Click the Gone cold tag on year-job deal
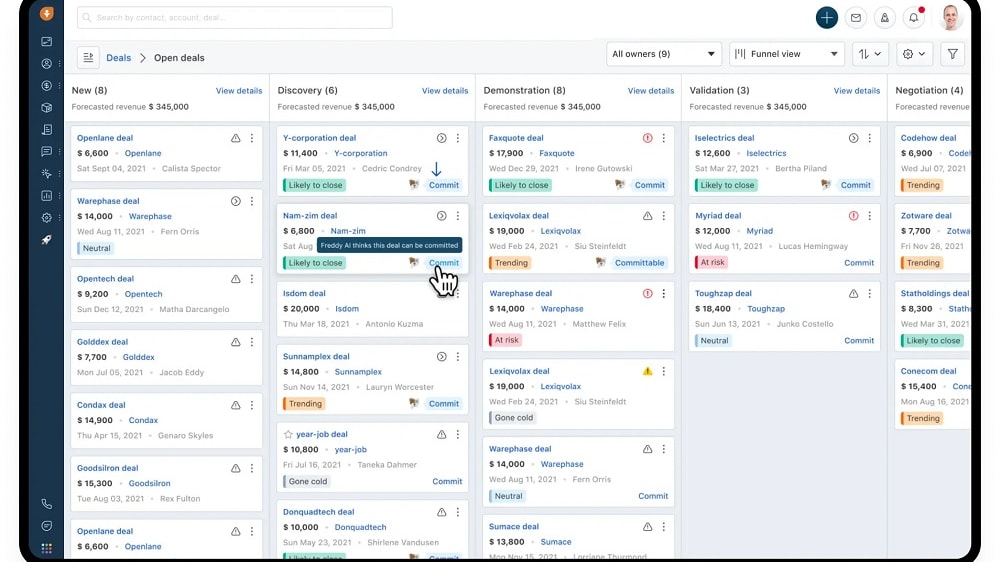The height and width of the screenshot is (562, 1000). [x=307, y=482]
